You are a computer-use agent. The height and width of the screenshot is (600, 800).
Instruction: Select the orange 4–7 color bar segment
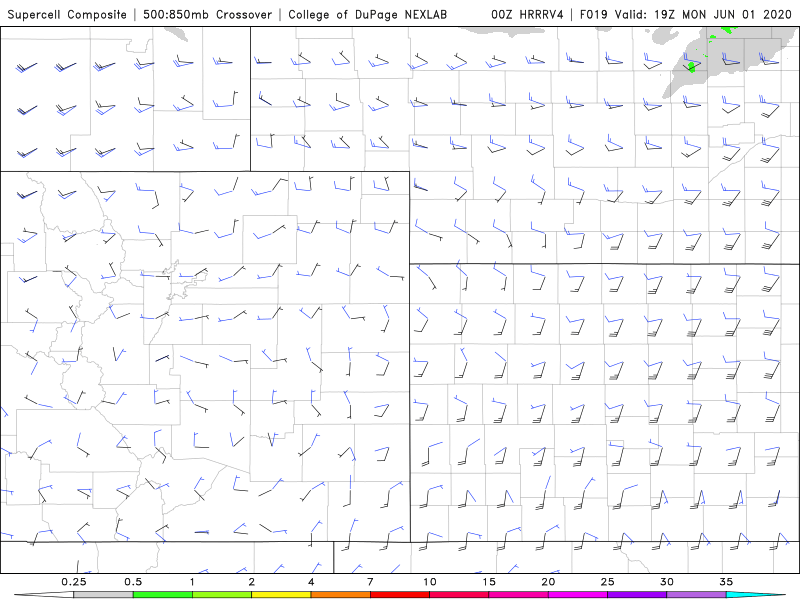pyautogui.click(x=340, y=595)
